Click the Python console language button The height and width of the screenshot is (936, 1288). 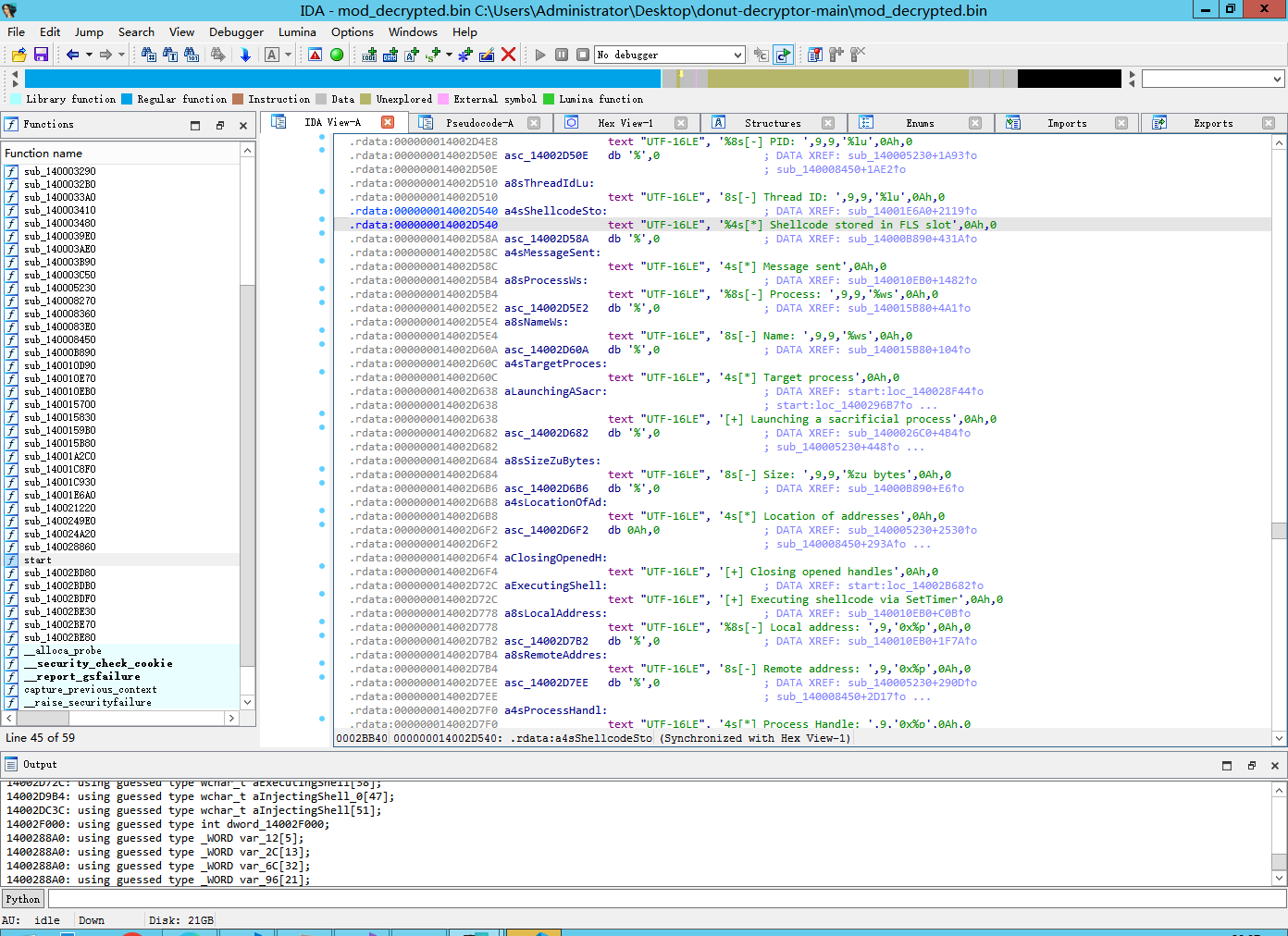[x=23, y=899]
